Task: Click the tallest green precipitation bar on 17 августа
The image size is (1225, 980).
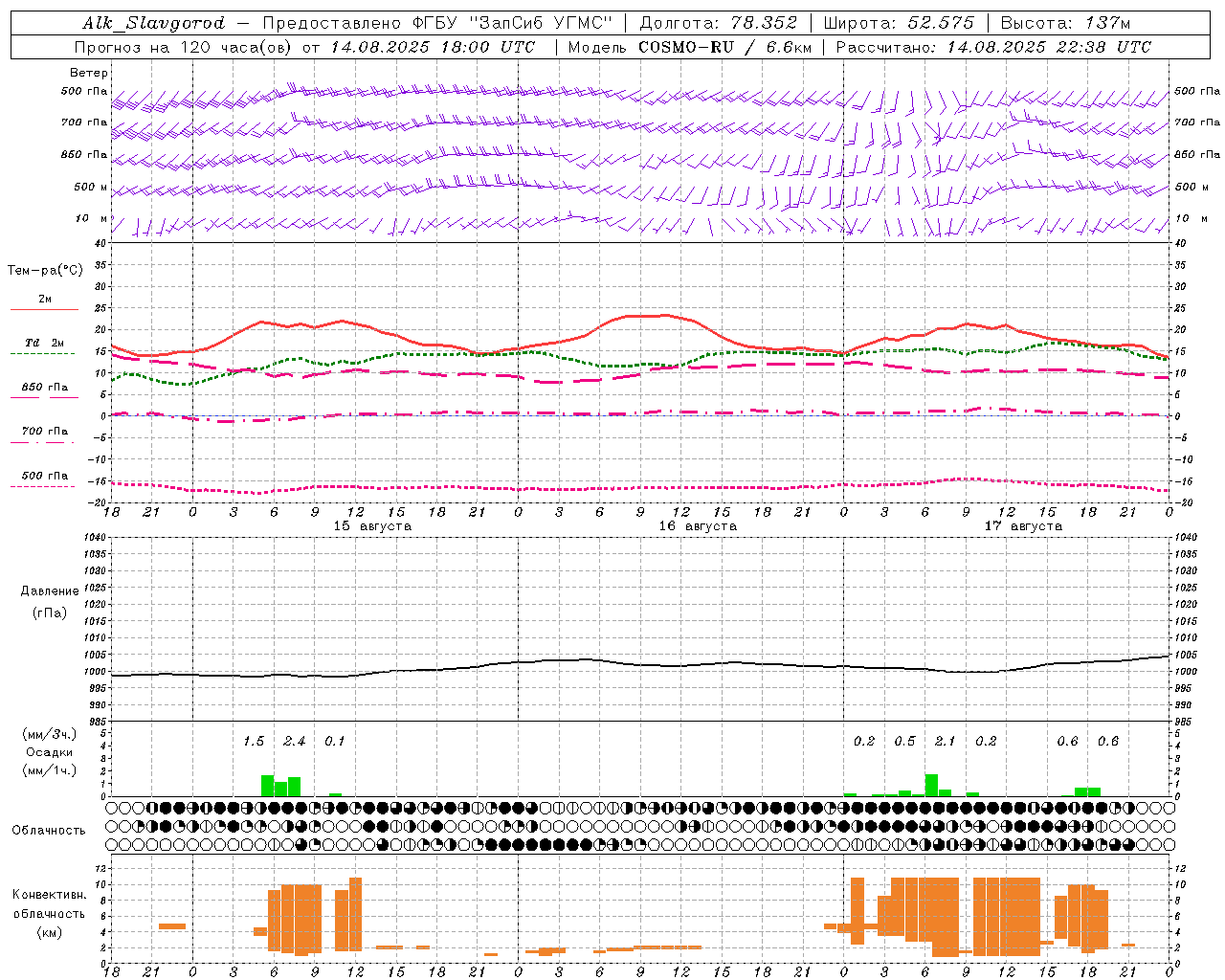Action: coord(931,785)
